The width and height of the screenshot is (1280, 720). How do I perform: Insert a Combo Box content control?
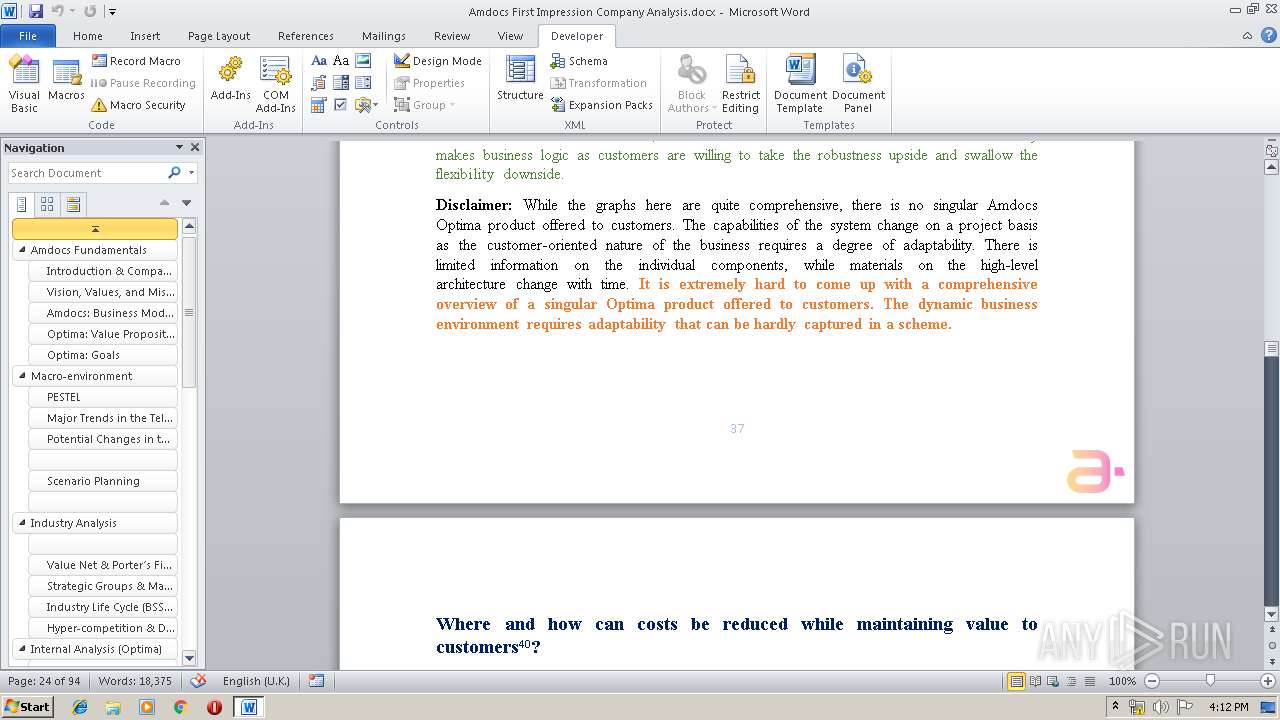pyautogui.click(x=341, y=83)
